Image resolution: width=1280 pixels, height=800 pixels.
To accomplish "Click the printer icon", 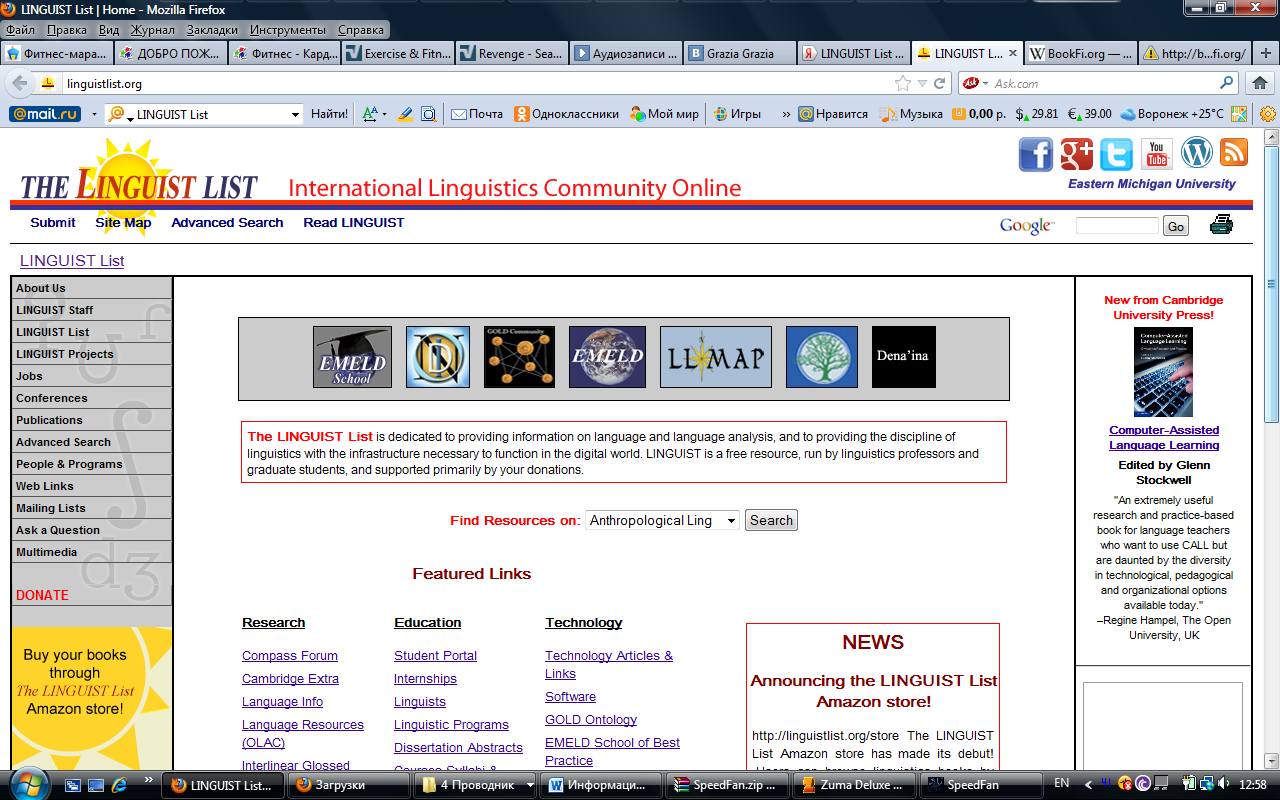I will click(1221, 225).
